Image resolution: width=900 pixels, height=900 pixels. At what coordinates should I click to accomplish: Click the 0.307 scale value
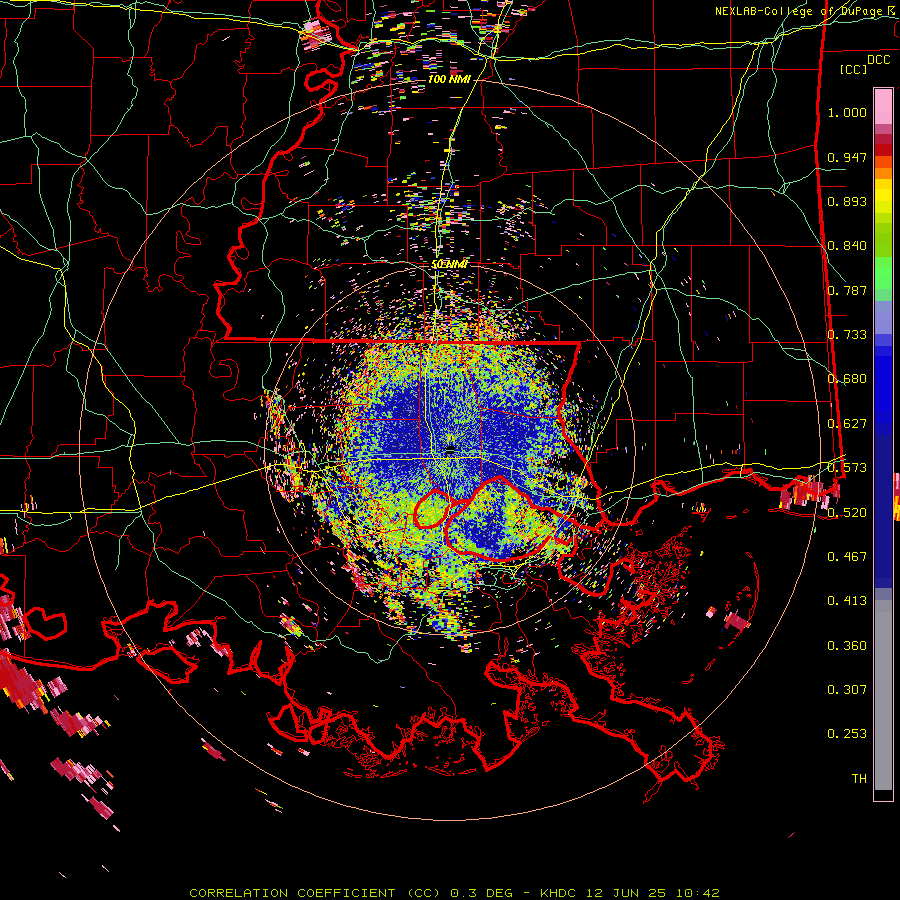pos(847,690)
